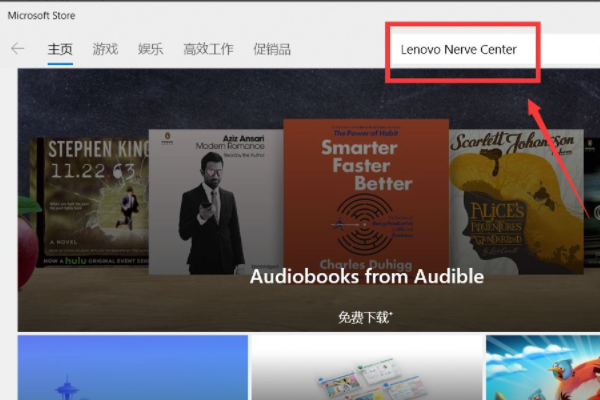Image resolution: width=600 pixels, height=400 pixels.
Task: Click the Audiobooks from Audible heading
Action: point(366,276)
